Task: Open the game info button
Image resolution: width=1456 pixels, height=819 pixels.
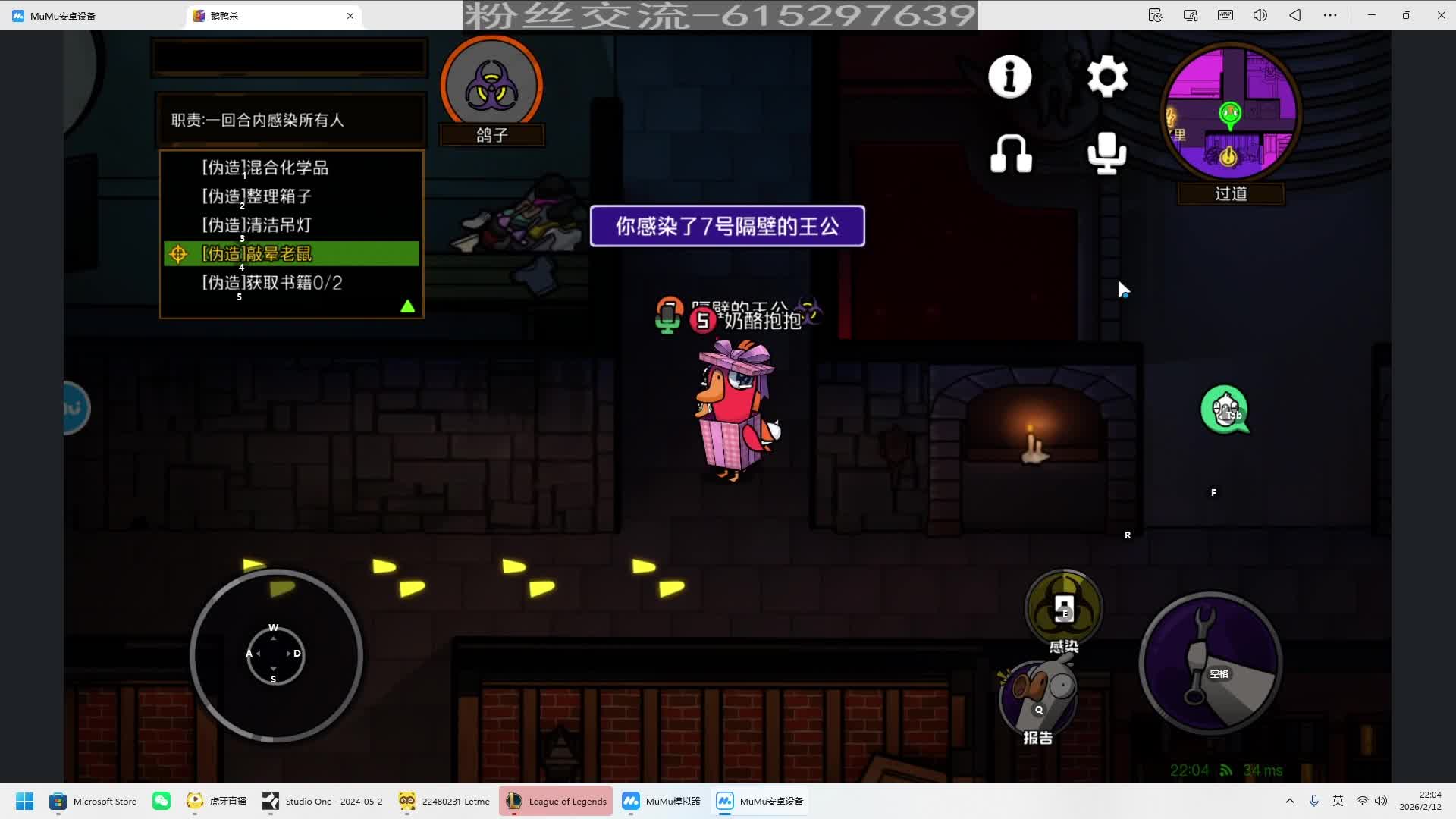Action: [1009, 77]
